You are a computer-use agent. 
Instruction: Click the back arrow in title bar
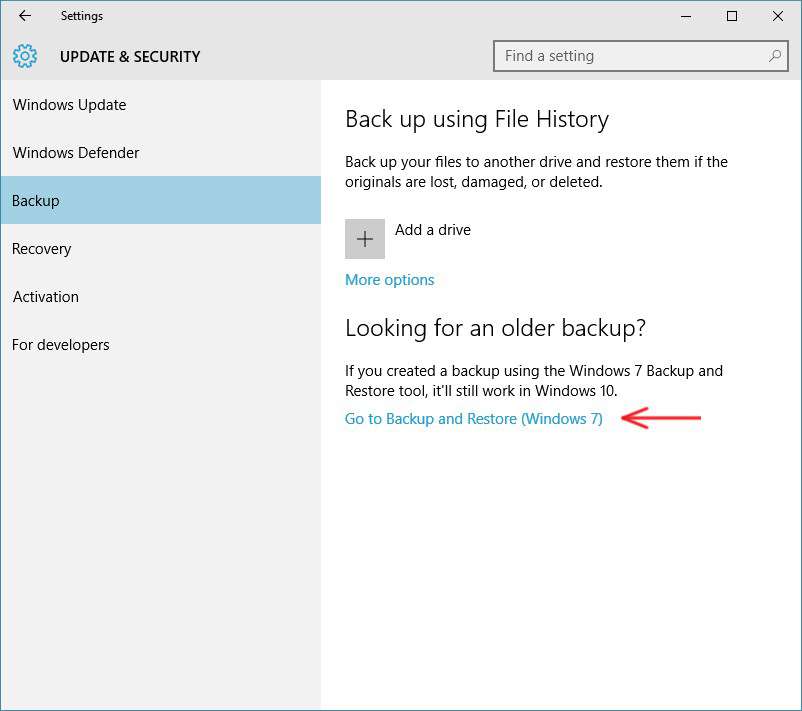25,16
